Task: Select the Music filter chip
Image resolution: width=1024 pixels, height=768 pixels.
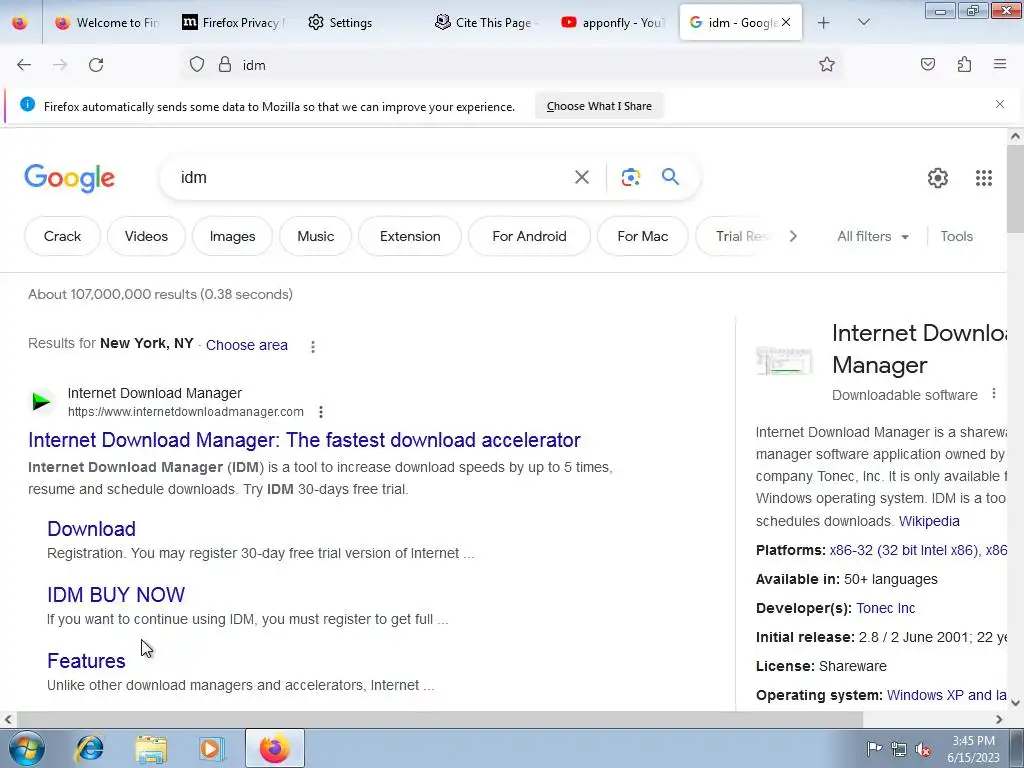Action: point(315,236)
